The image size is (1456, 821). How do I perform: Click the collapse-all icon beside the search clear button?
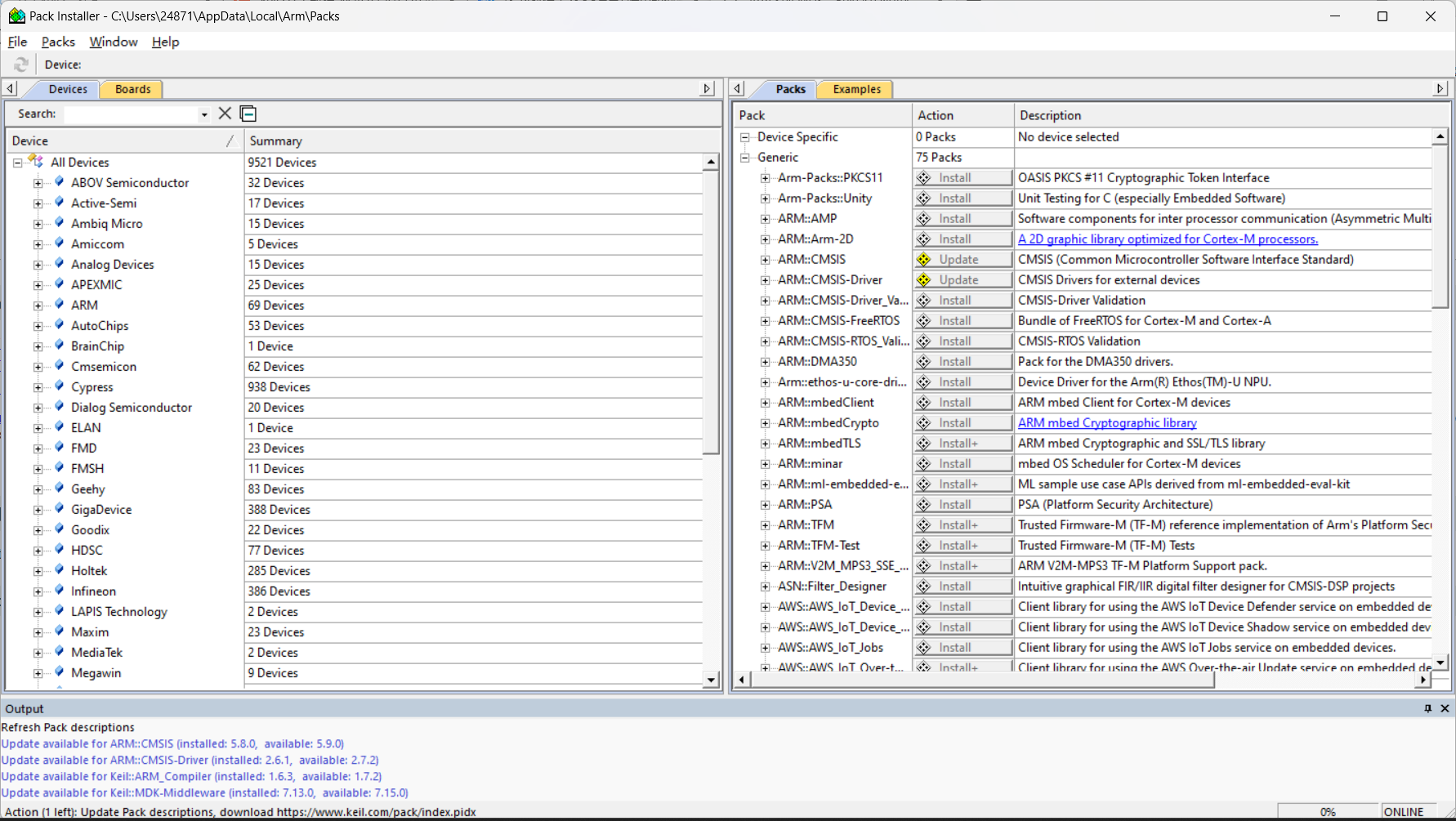(x=248, y=114)
